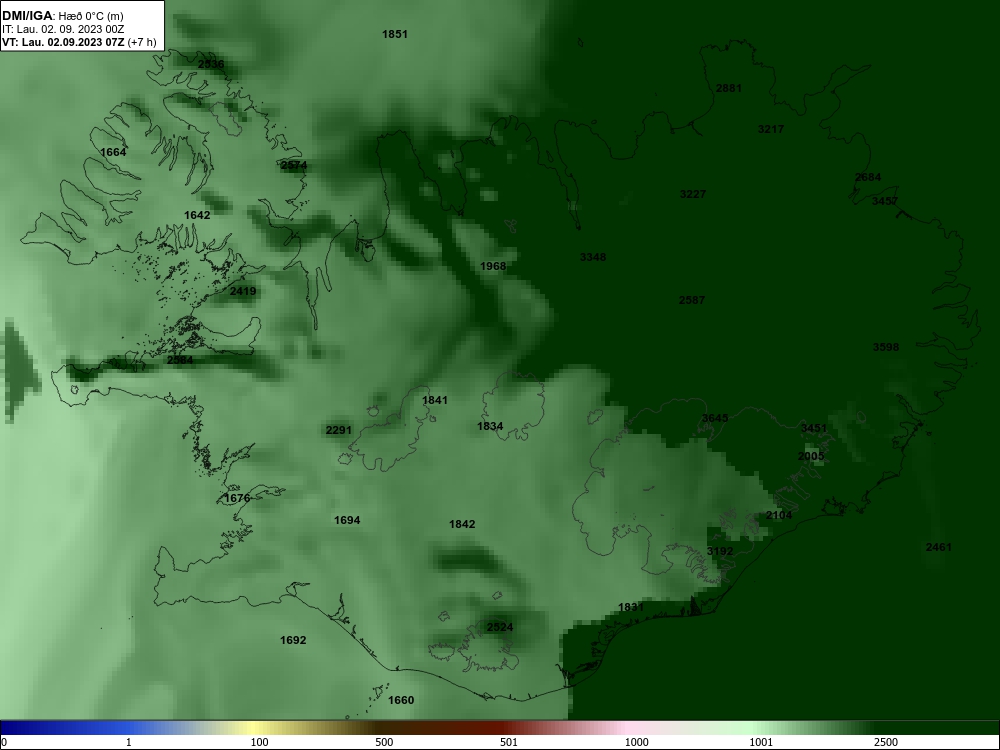This screenshot has height=750, width=1000.
Task: Select the map value 1642
Action: click(x=197, y=216)
